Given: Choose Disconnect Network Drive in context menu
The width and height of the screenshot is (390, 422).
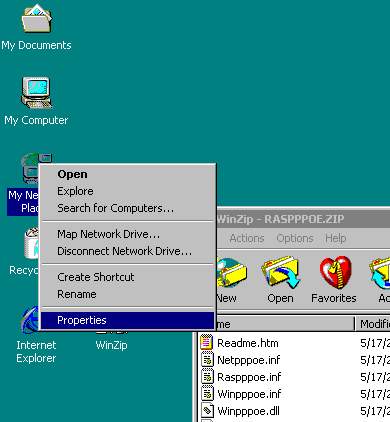Looking at the screenshot, I should (x=128, y=251).
